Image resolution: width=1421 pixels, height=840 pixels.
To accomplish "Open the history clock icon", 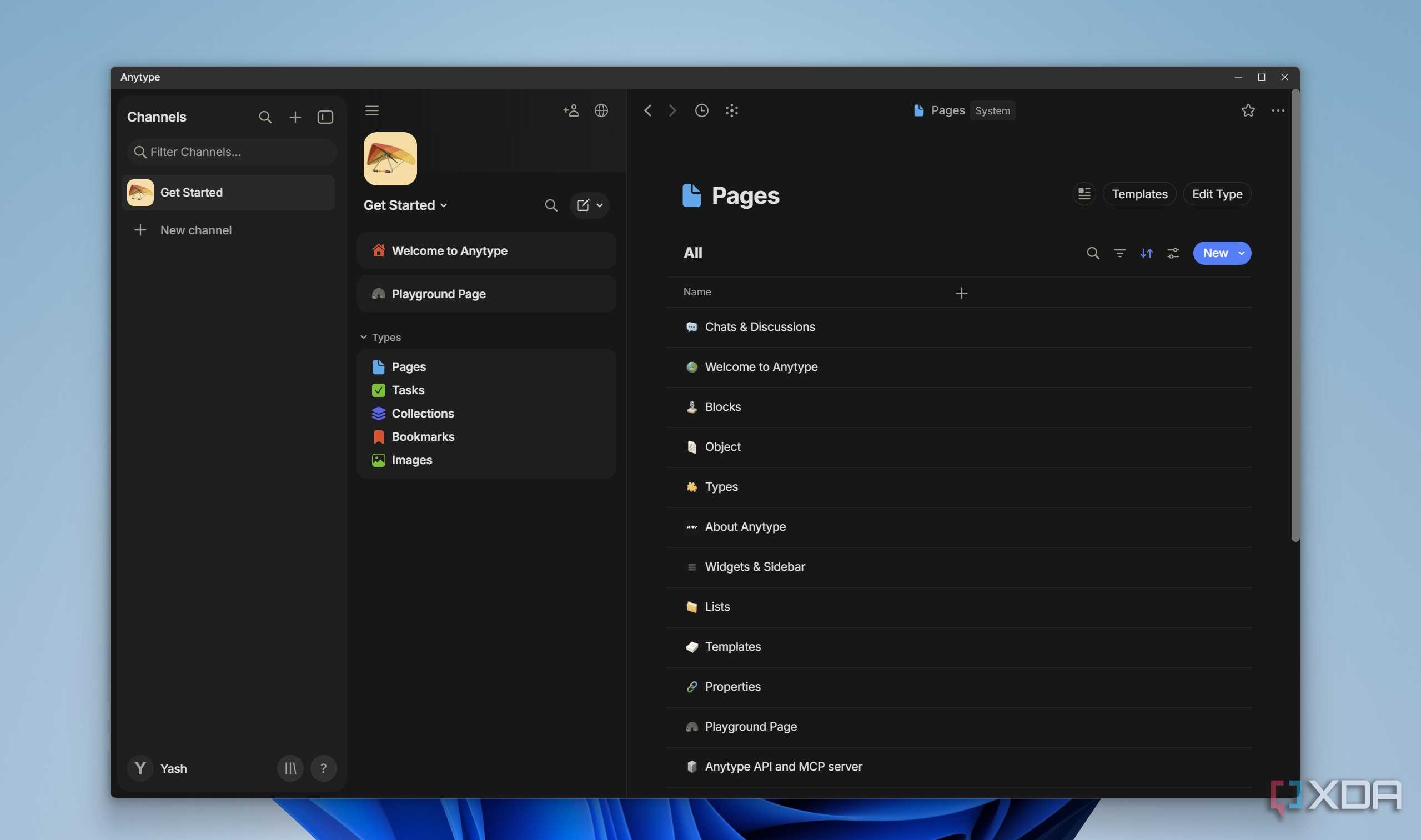I will tap(701, 110).
